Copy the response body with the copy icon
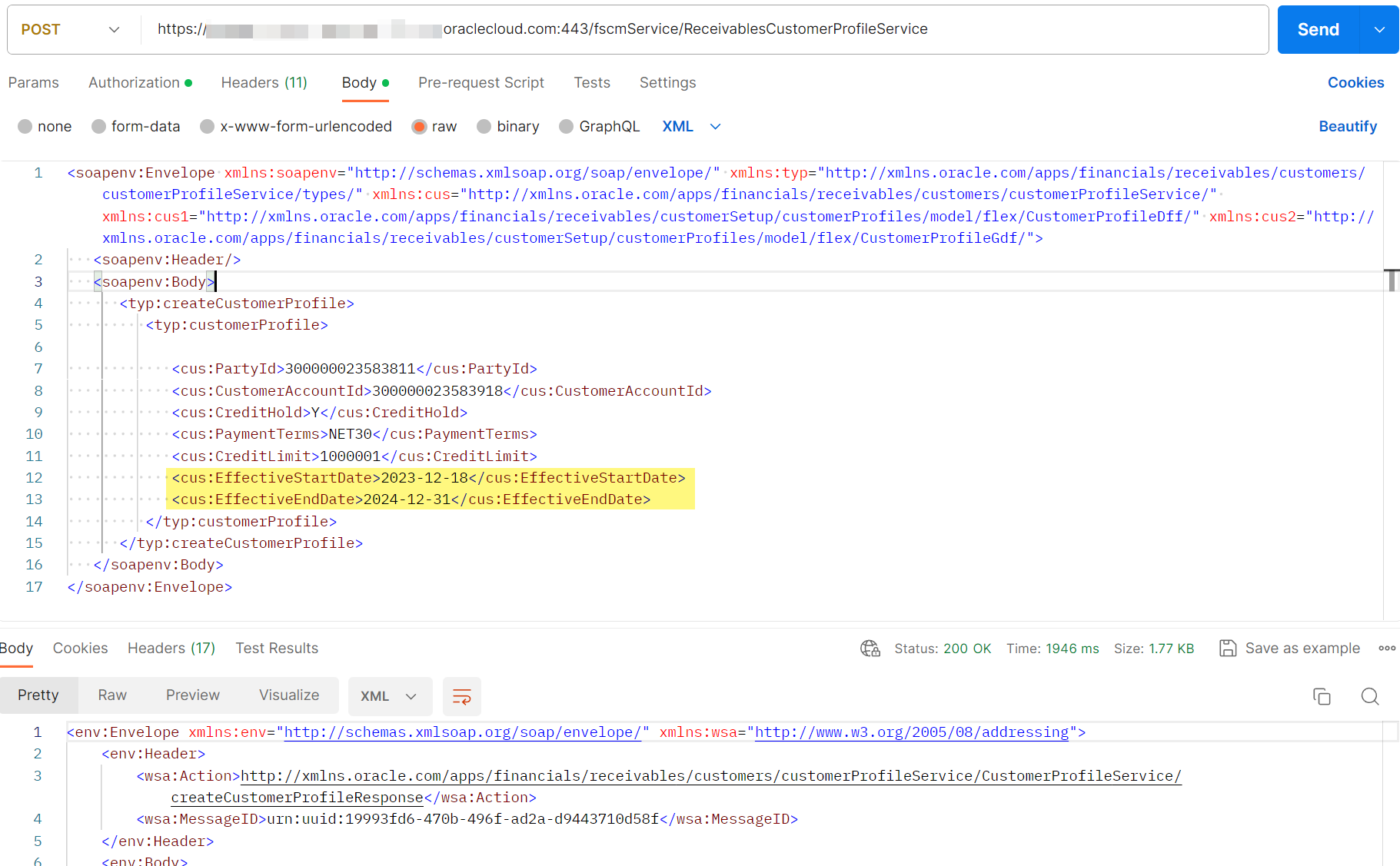The width and height of the screenshot is (1400, 866). 1322,696
